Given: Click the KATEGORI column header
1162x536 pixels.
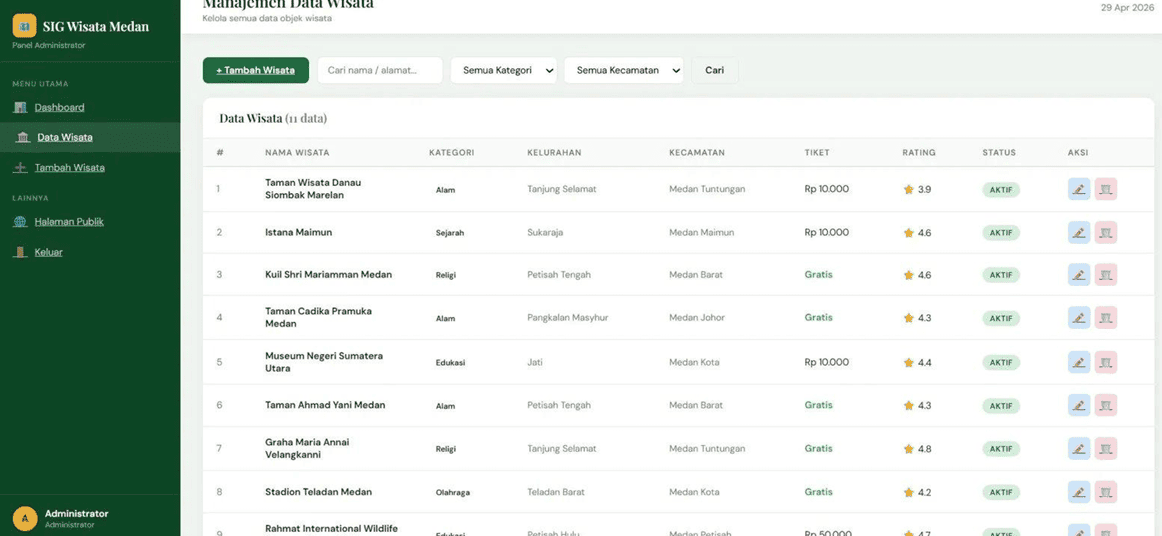Looking at the screenshot, I should point(451,153).
